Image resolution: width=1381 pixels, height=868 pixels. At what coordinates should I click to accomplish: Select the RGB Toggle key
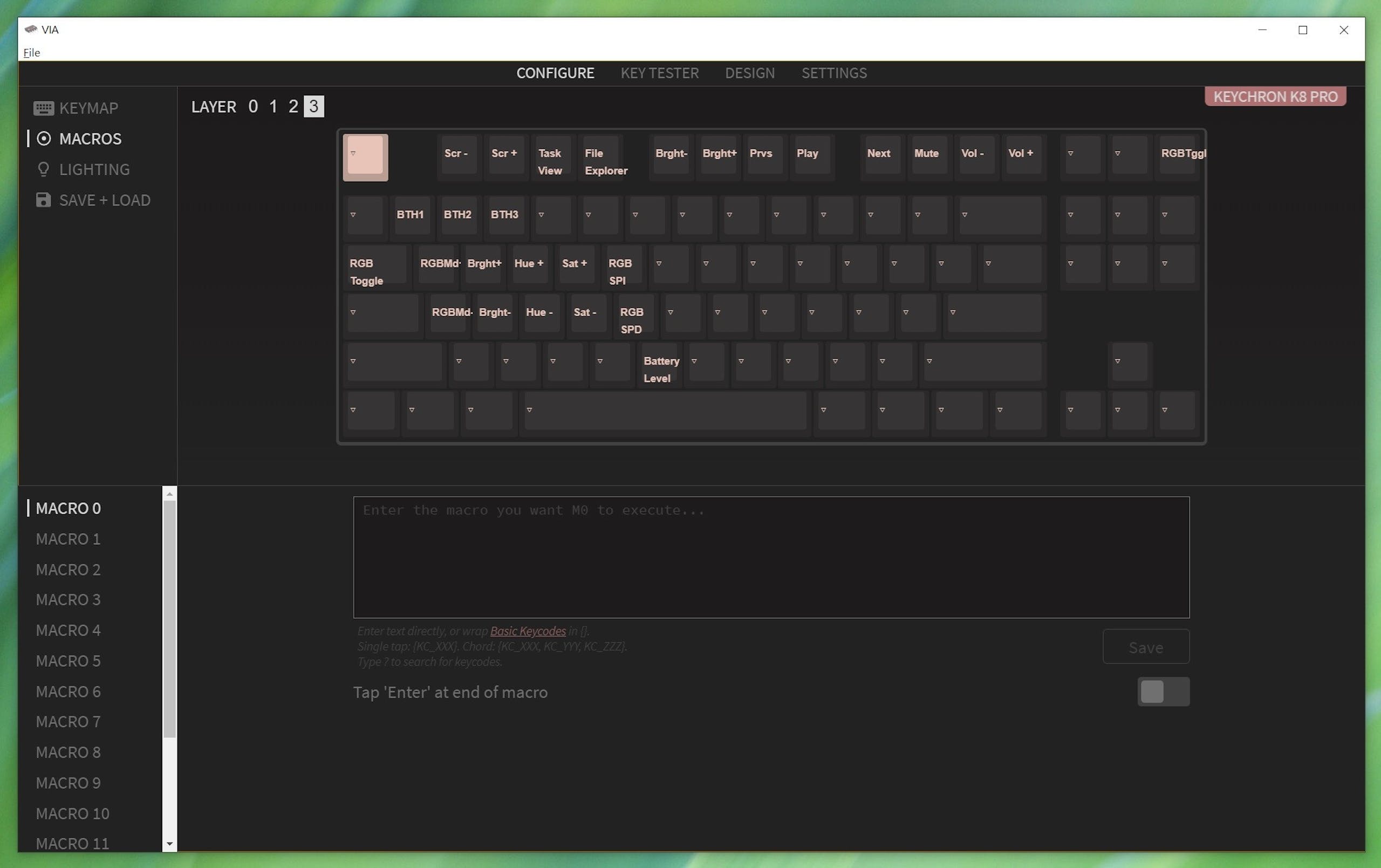(x=378, y=267)
